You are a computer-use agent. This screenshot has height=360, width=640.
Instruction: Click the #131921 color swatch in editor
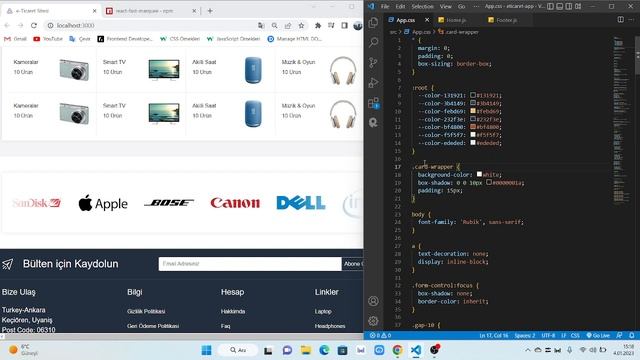click(473, 95)
